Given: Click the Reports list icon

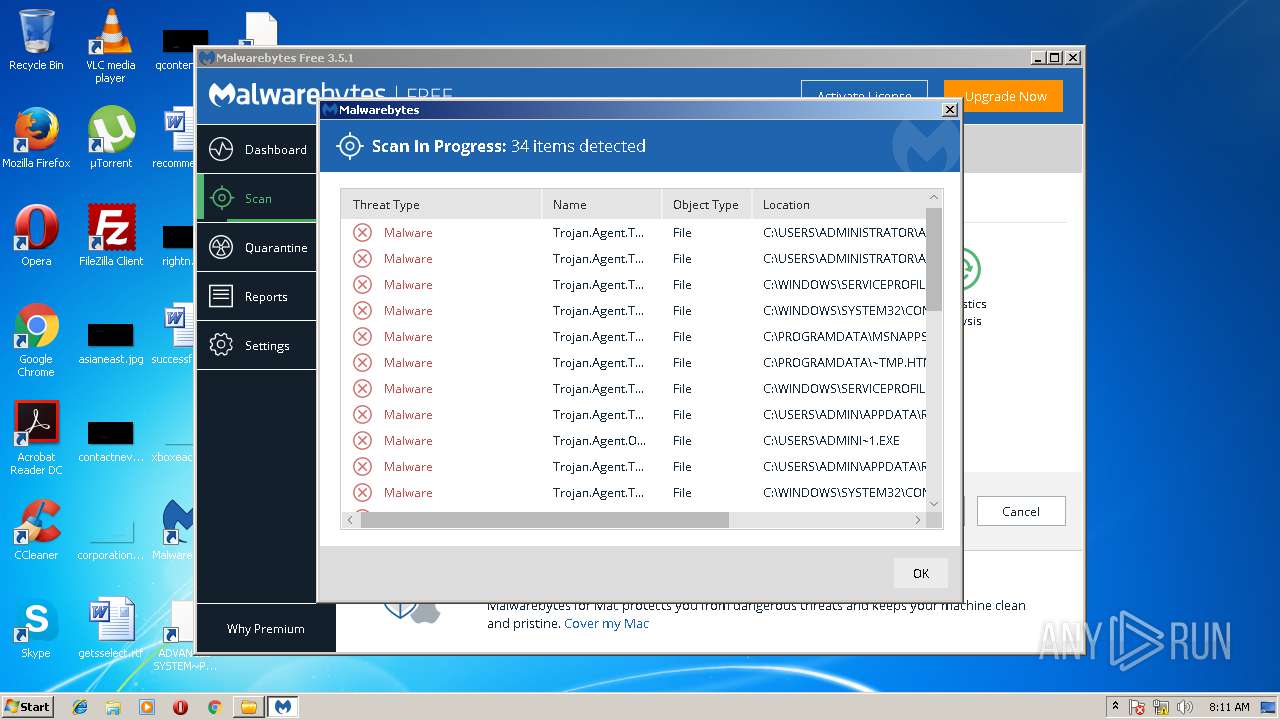Looking at the screenshot, I should point(221,297).
